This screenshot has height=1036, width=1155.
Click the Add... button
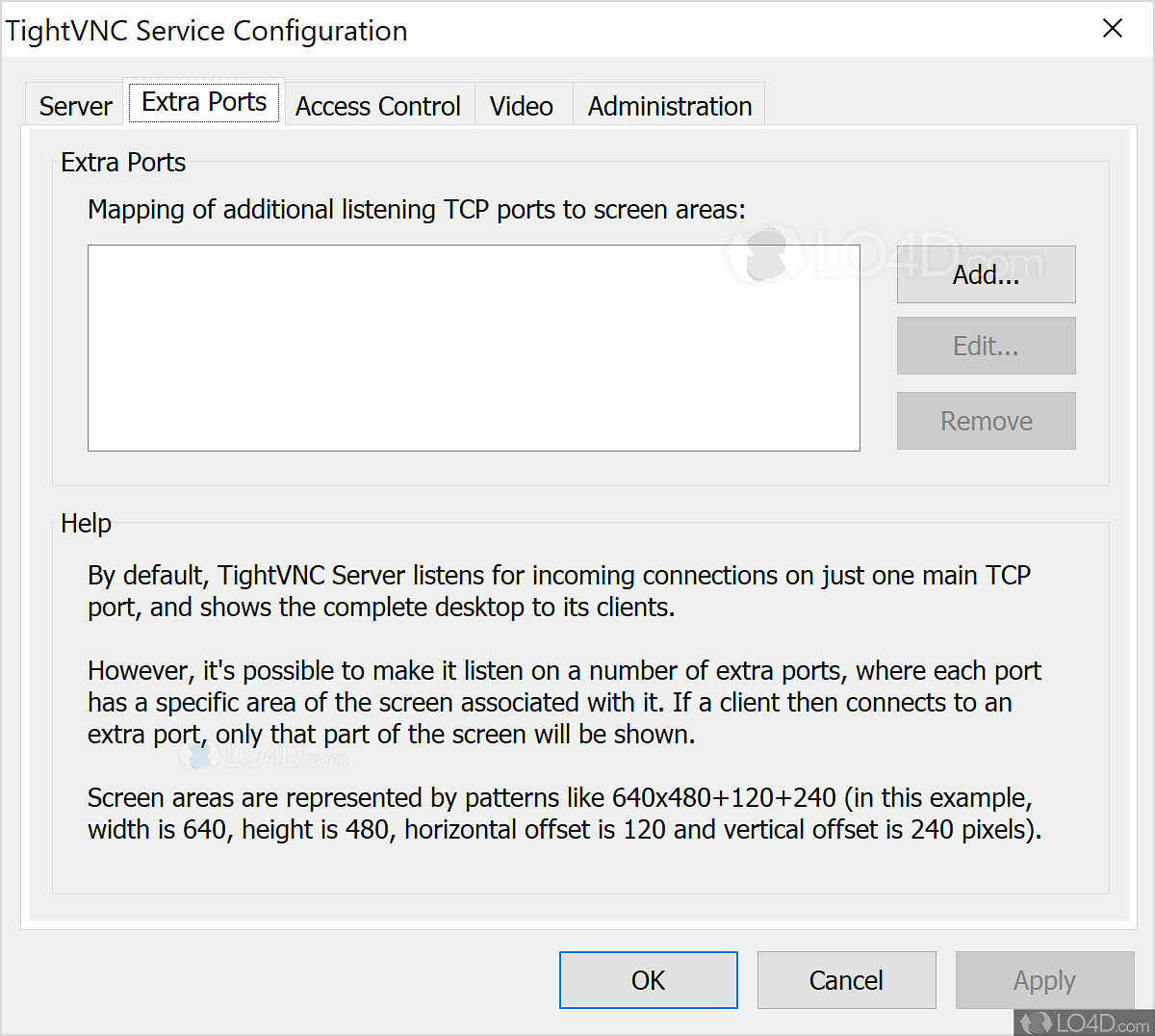tap(986, 274)
